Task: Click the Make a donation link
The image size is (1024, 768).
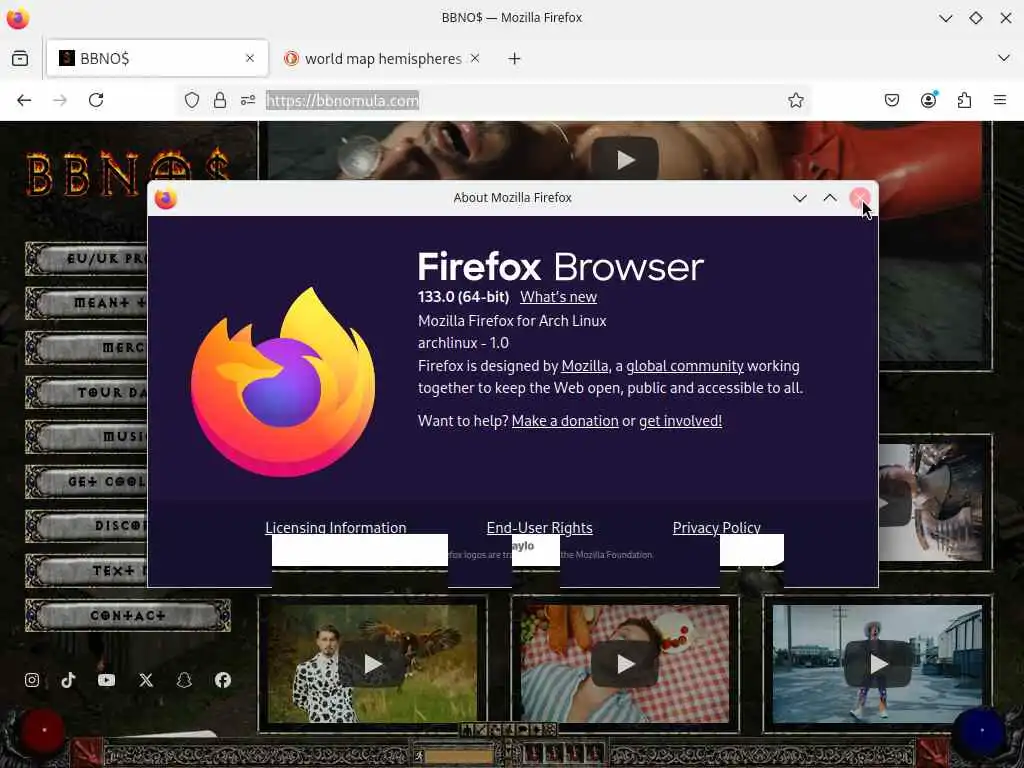Action: coord(565,421)
